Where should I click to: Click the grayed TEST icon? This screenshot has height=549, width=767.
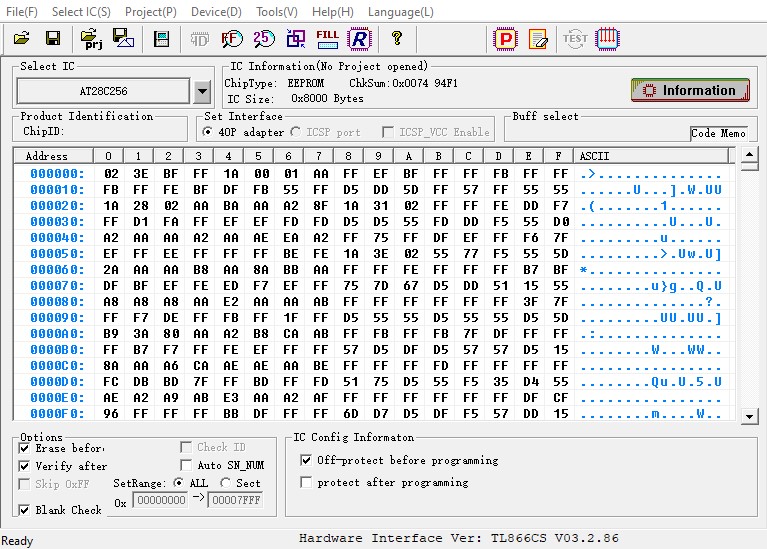click(x=575, y=39)
